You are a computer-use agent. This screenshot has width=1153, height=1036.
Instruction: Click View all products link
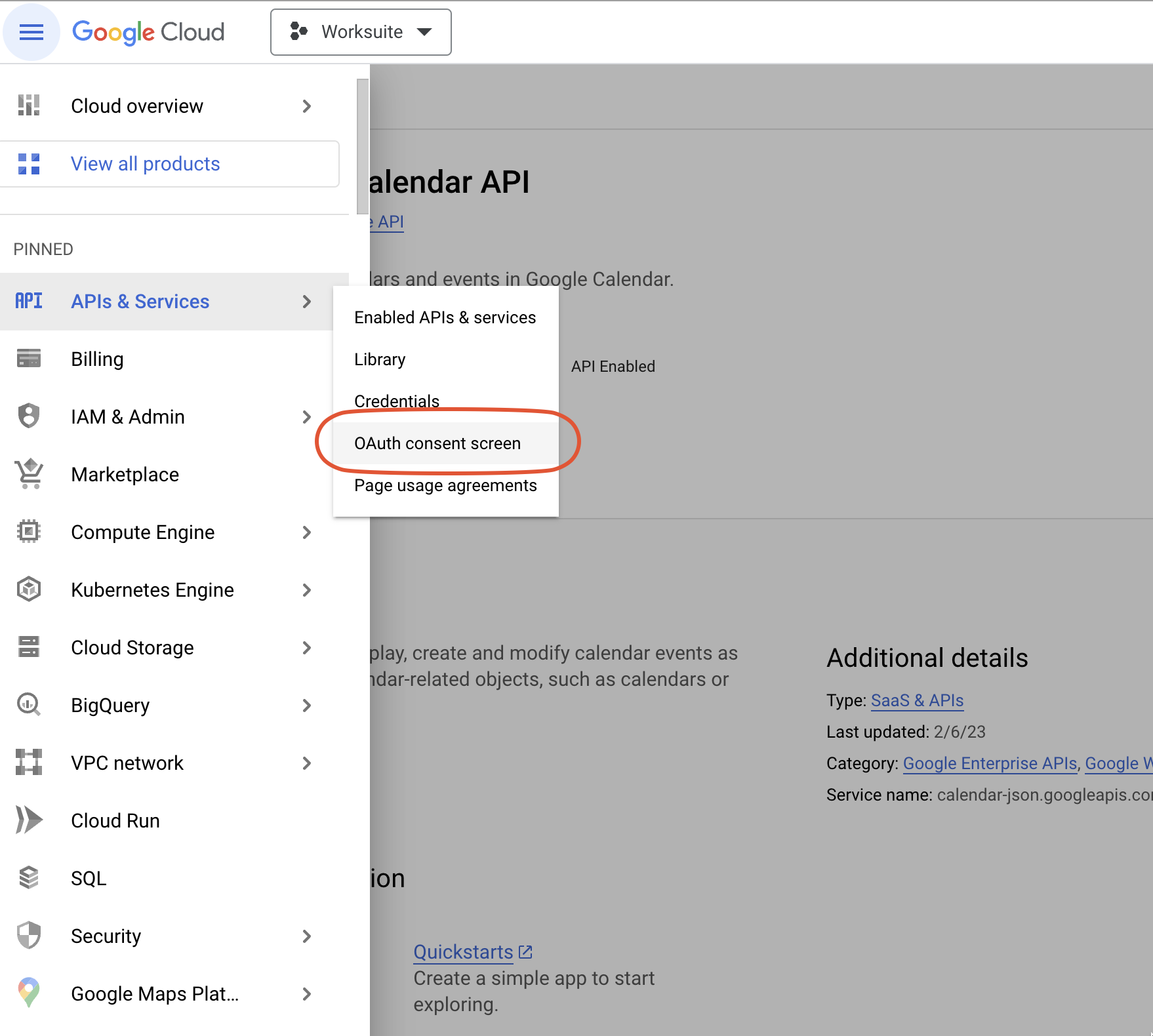(x=145, y=164)
